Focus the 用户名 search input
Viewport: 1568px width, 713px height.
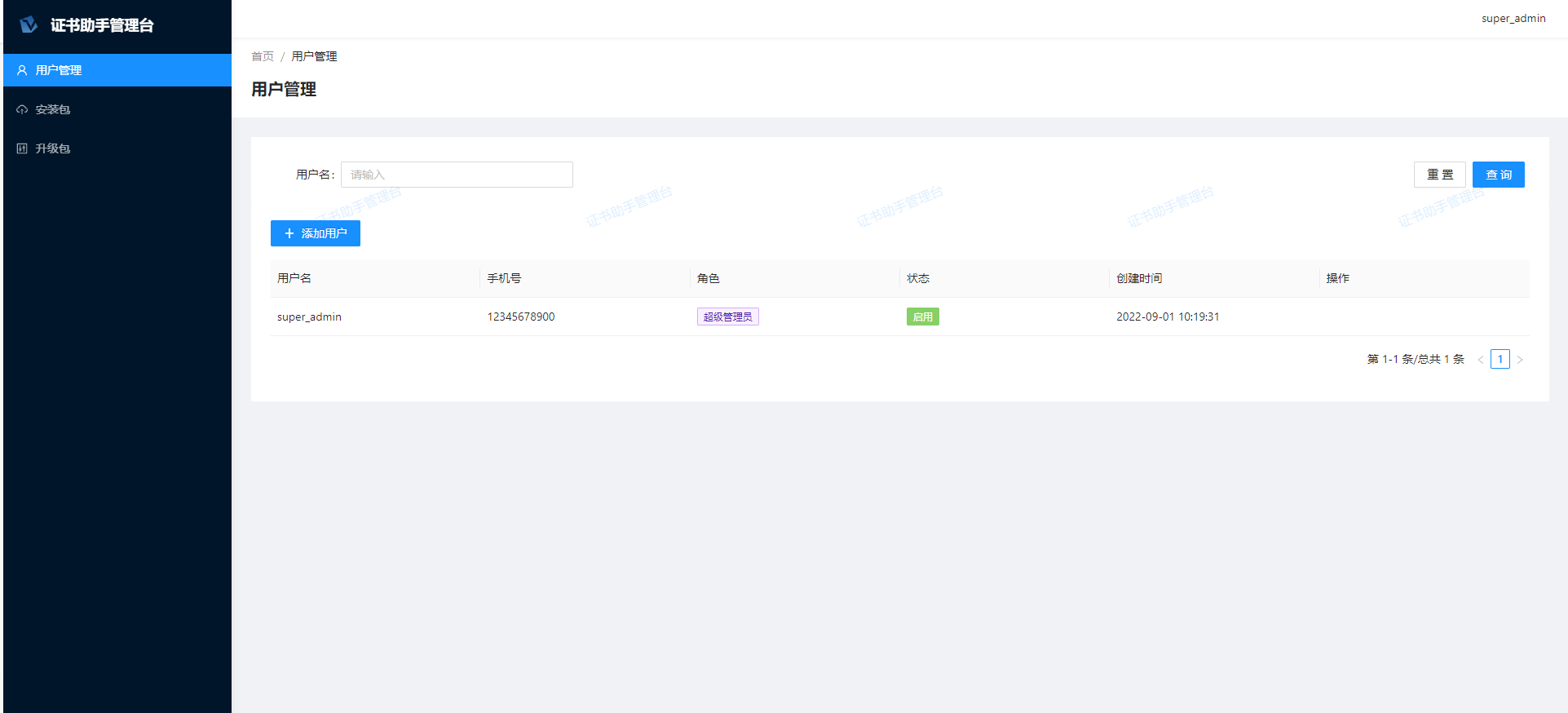click(457, 175)
